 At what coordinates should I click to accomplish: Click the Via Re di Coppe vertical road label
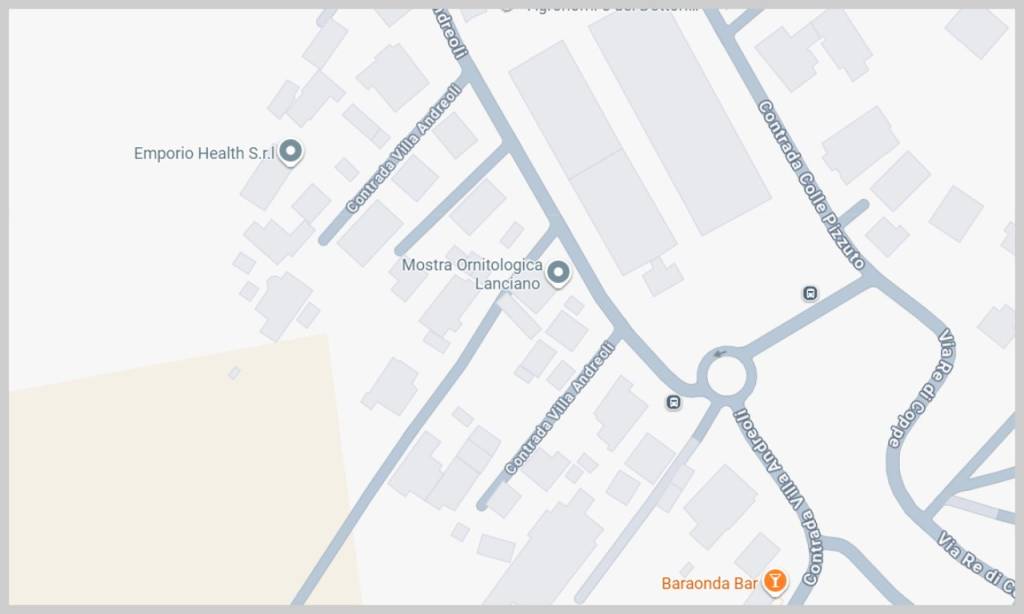[x=922, y=389]
